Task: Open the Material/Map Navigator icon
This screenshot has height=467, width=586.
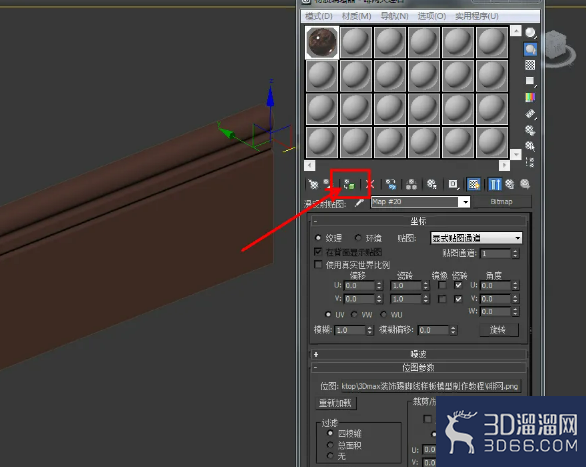Action: [530, 162]
